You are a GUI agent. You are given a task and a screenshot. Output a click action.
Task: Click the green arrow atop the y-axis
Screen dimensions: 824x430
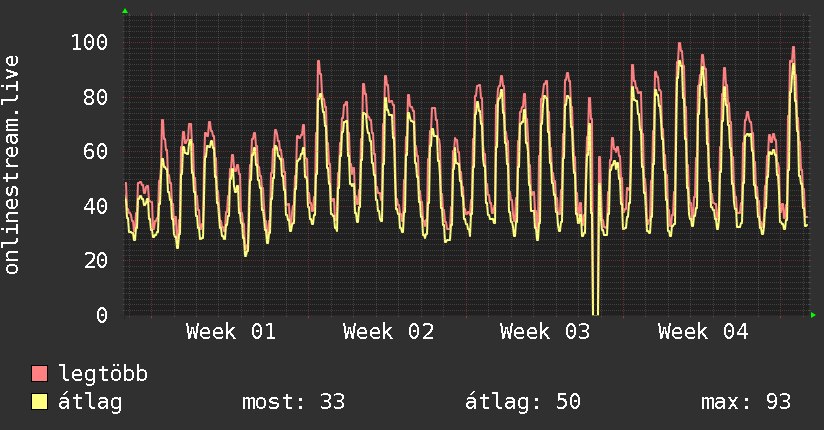[x=125, y=11]
